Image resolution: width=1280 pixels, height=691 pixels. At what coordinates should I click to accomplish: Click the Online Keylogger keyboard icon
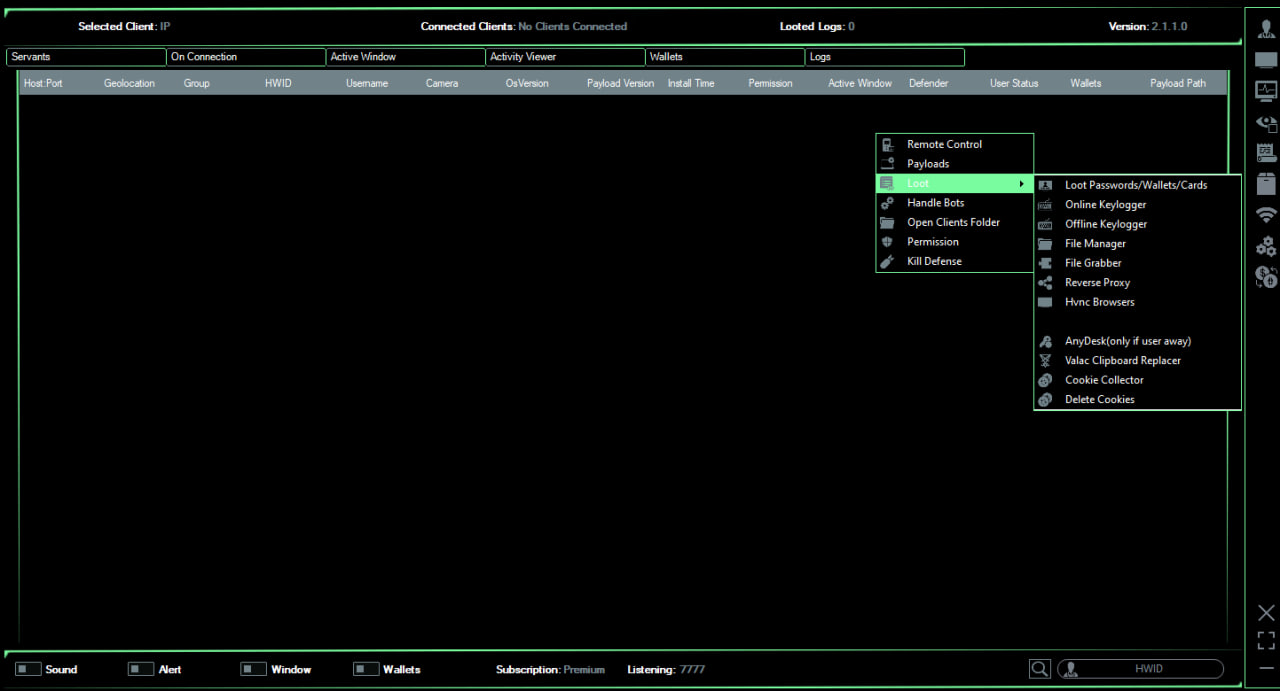click(1045, 205)
